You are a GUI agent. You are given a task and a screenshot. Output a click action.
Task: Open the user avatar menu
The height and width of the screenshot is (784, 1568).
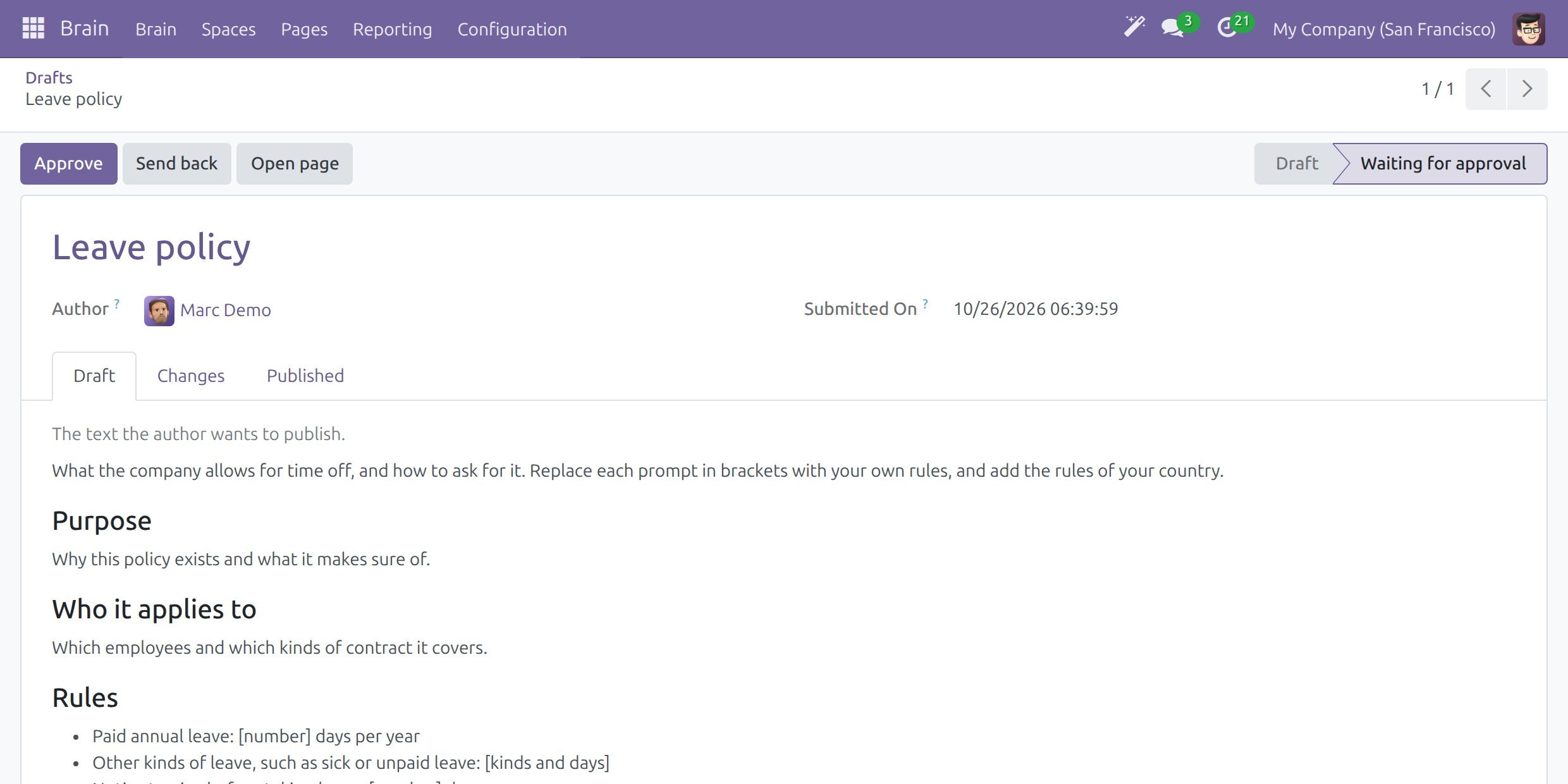click(x=1529, y=29)
